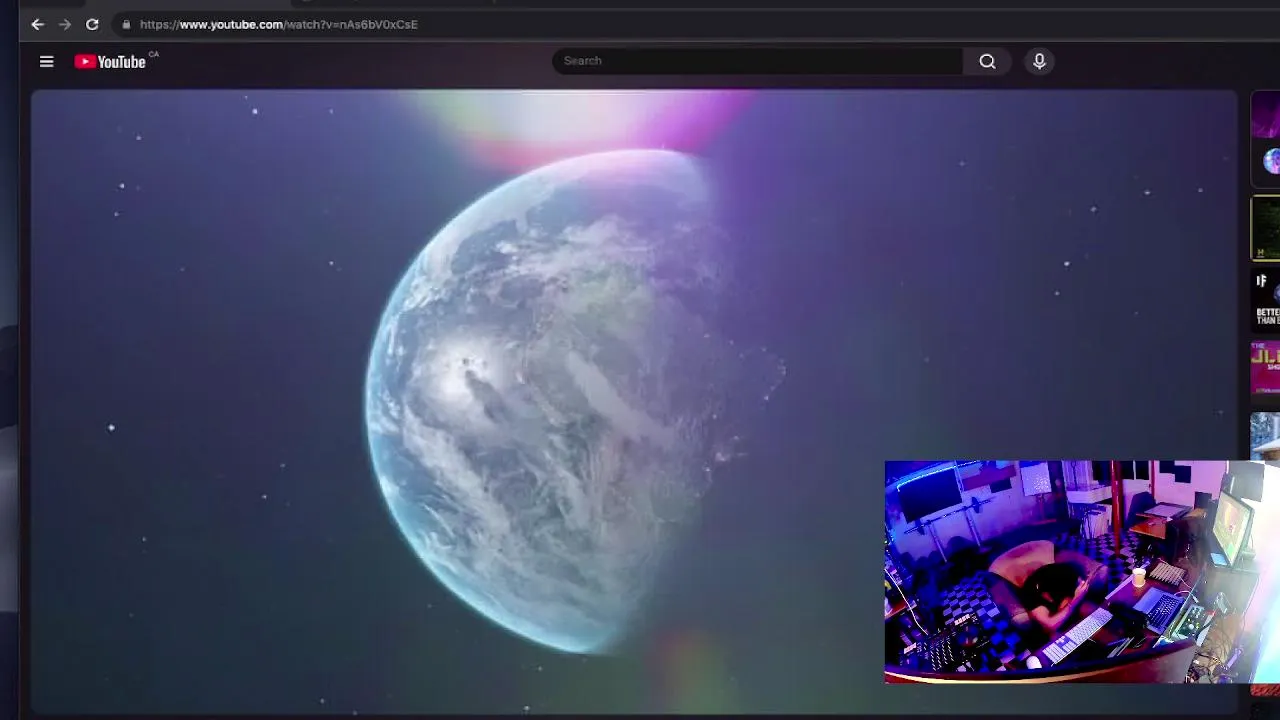Start voice search with the microphone icon
Image resolution: width=1280 pixels, height=720 pixels.
pos(1039,61)
